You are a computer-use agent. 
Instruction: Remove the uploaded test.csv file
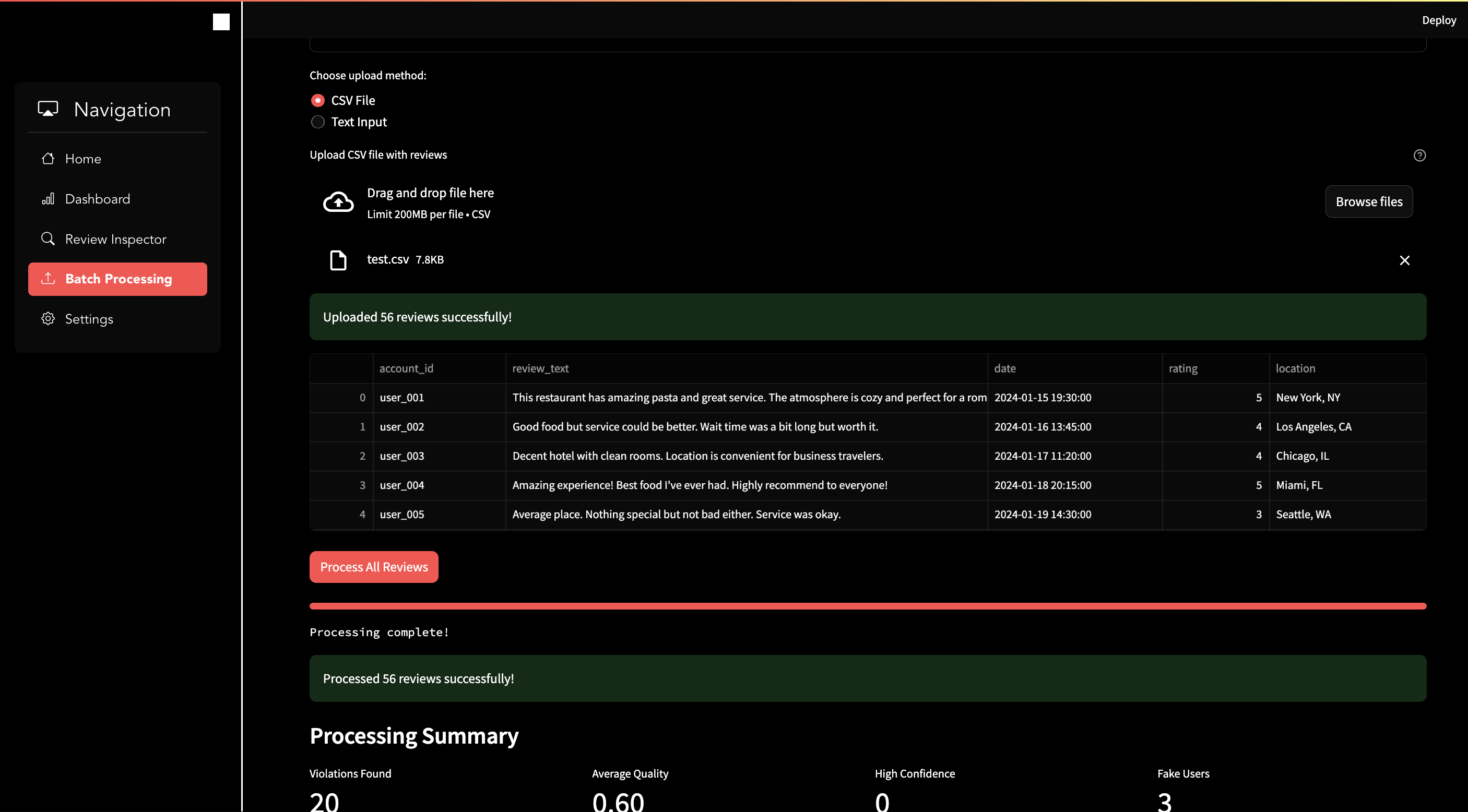[1404, 260]
